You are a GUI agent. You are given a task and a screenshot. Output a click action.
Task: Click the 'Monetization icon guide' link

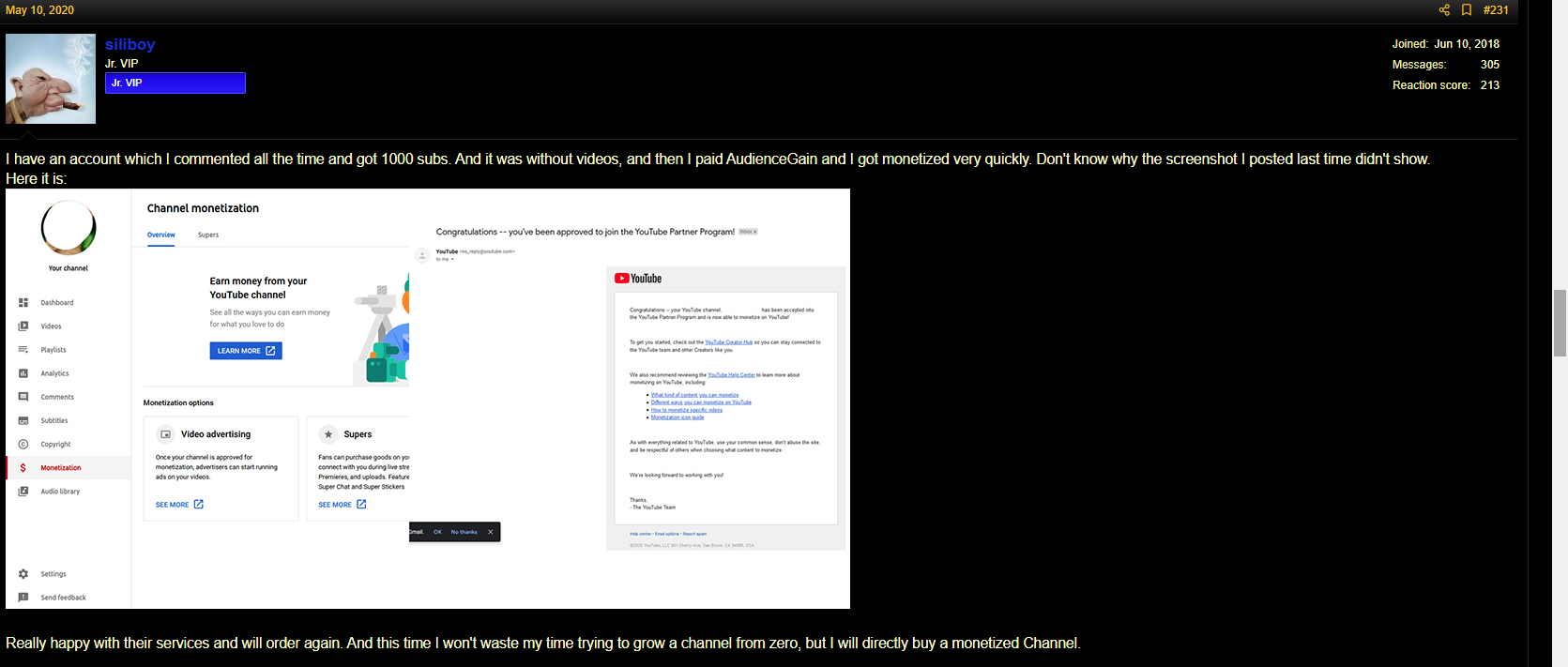[x=677, y=417]
